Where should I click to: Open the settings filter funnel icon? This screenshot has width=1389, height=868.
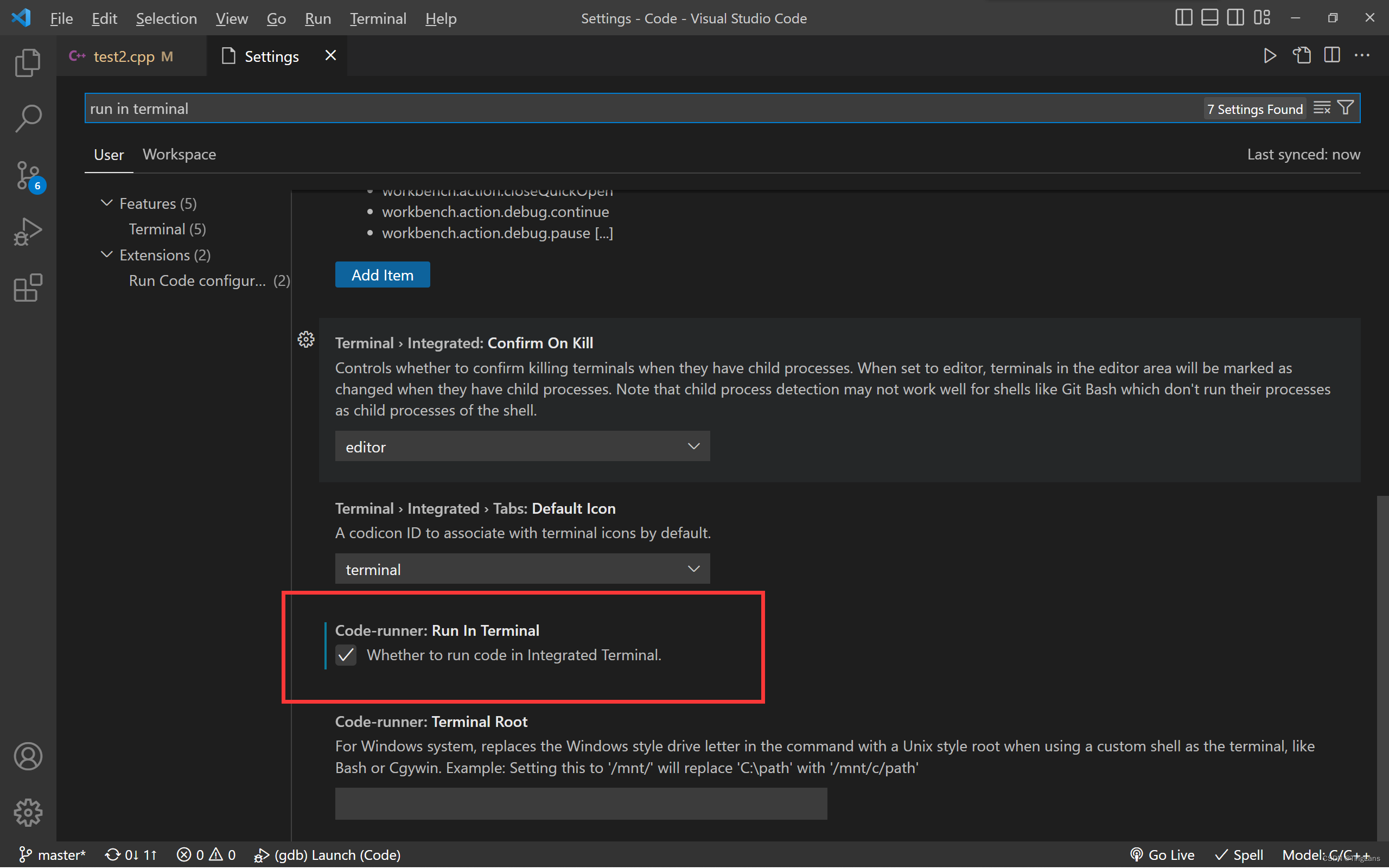(x=1346, y=108)
